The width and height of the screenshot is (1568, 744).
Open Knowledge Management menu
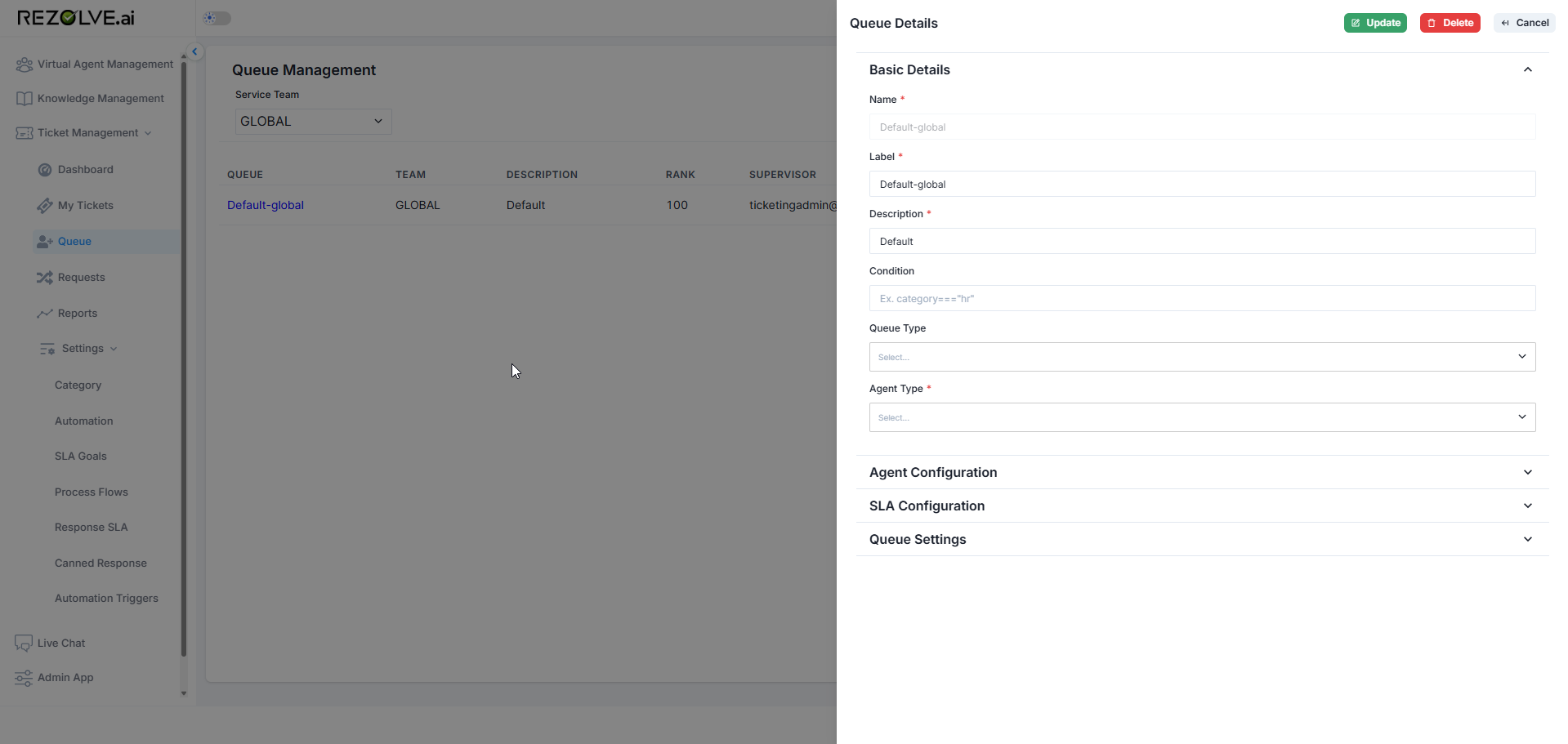point(101,99)
